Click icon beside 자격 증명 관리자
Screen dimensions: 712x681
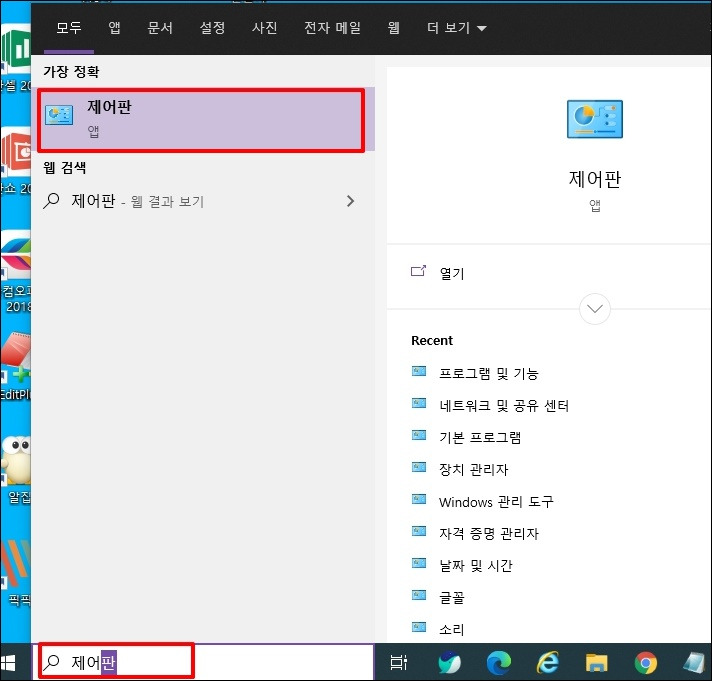click(419, 531)
